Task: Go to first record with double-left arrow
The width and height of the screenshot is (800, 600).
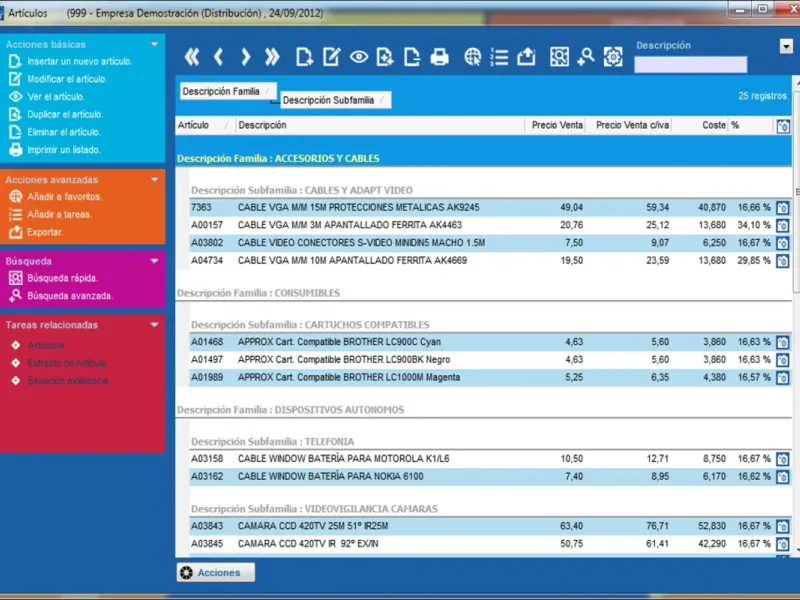Action: [192, 57]
